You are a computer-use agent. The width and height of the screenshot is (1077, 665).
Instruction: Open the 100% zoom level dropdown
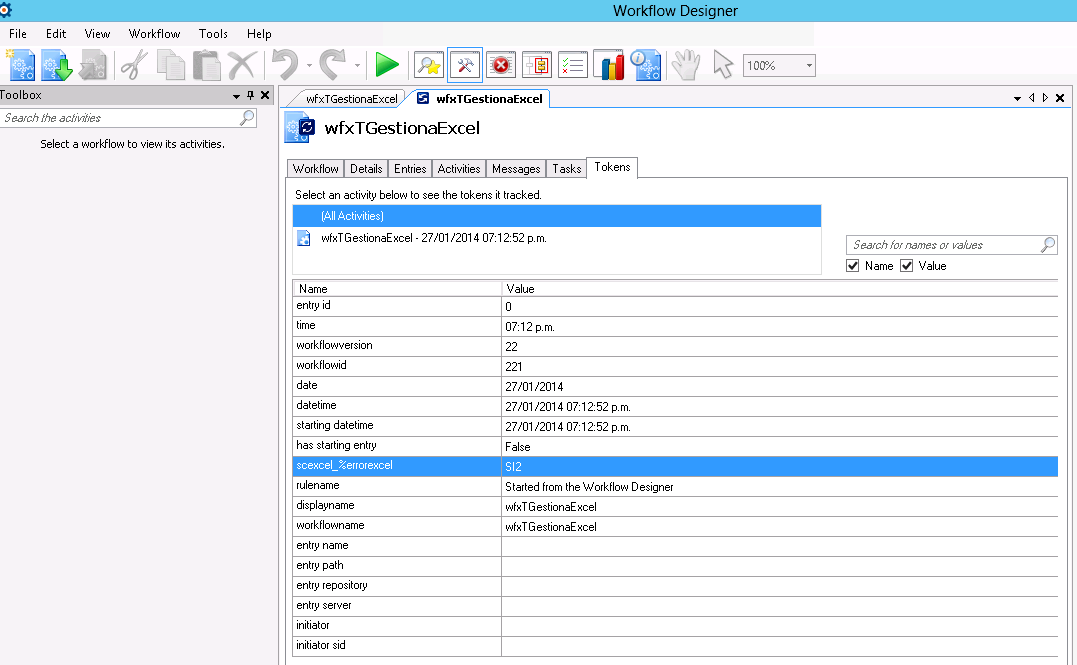coord(809,66)
